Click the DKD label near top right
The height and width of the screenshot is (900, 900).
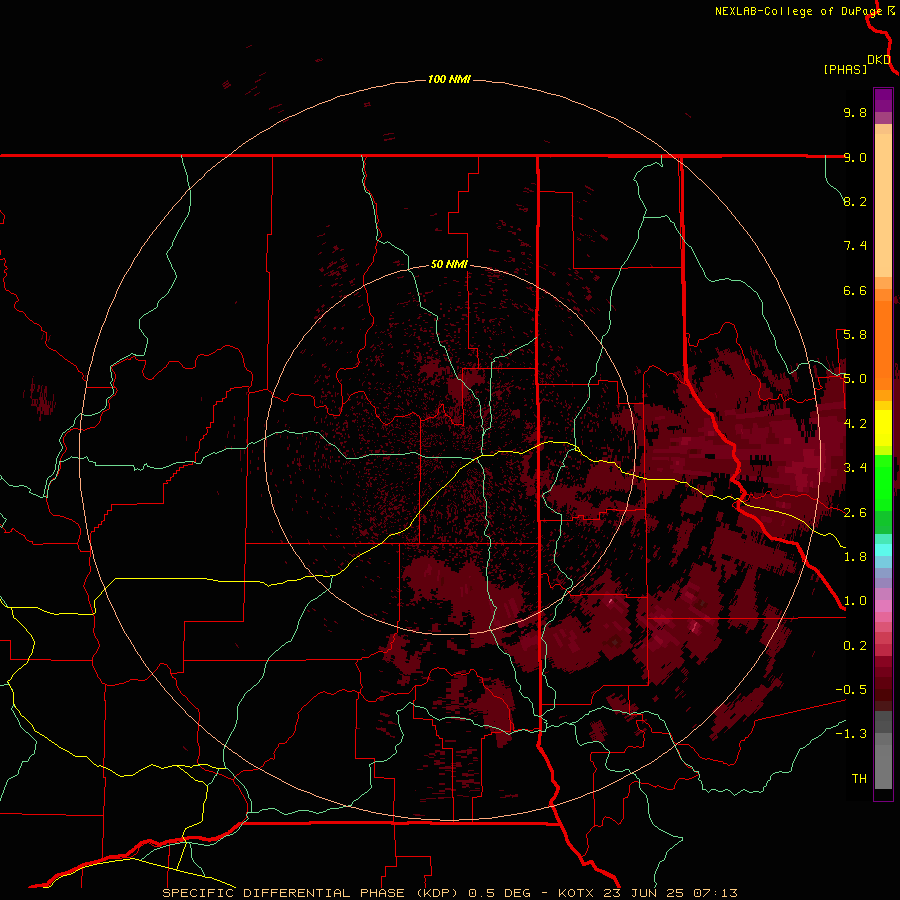pos(879,60)
